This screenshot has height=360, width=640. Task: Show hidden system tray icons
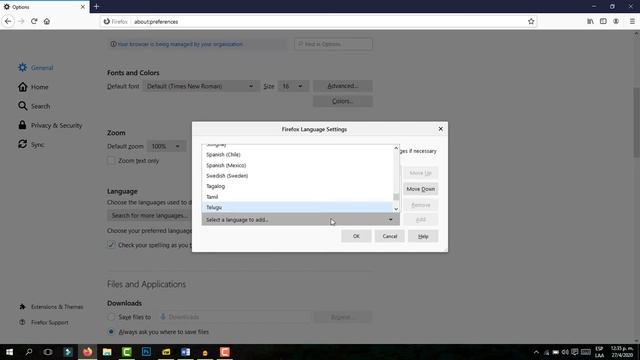point(536,352)
